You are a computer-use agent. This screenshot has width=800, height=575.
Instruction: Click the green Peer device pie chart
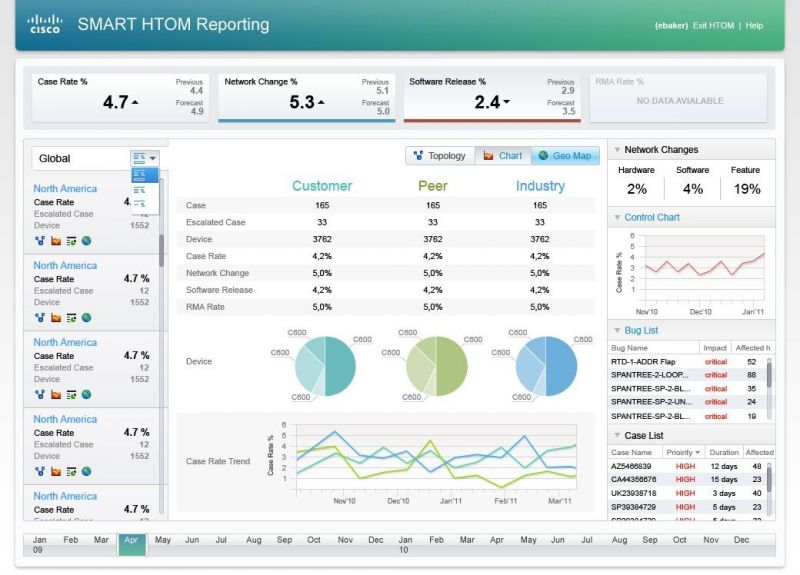tap(436, 366)
